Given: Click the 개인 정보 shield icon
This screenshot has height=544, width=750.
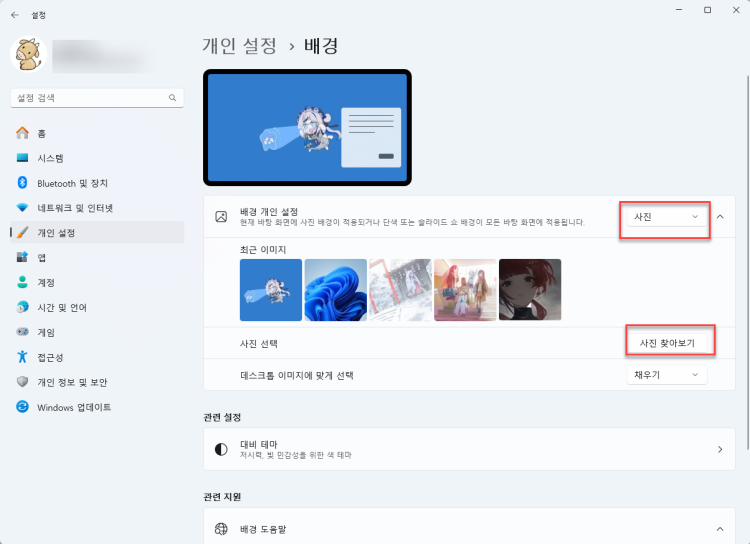Looking at the screenshot, I should point(22,381).
